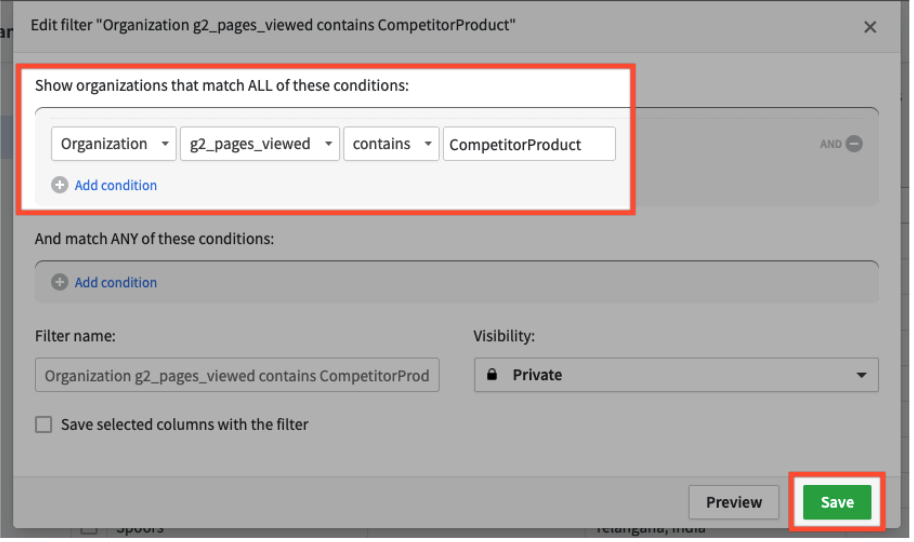Click the lock icon in Visibility
The width and height of the screenshot is (914, 542).
click(492, 375)
